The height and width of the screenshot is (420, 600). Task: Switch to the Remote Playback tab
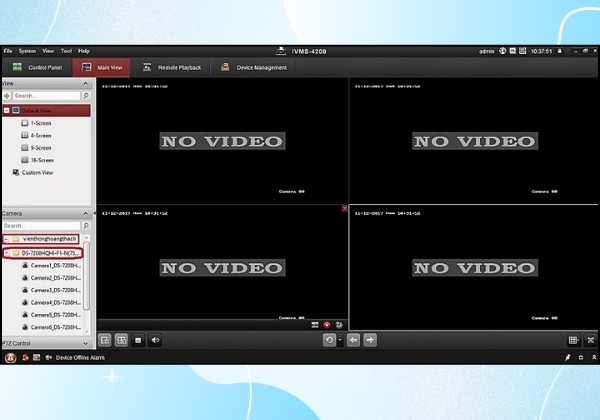pos(171,67)
